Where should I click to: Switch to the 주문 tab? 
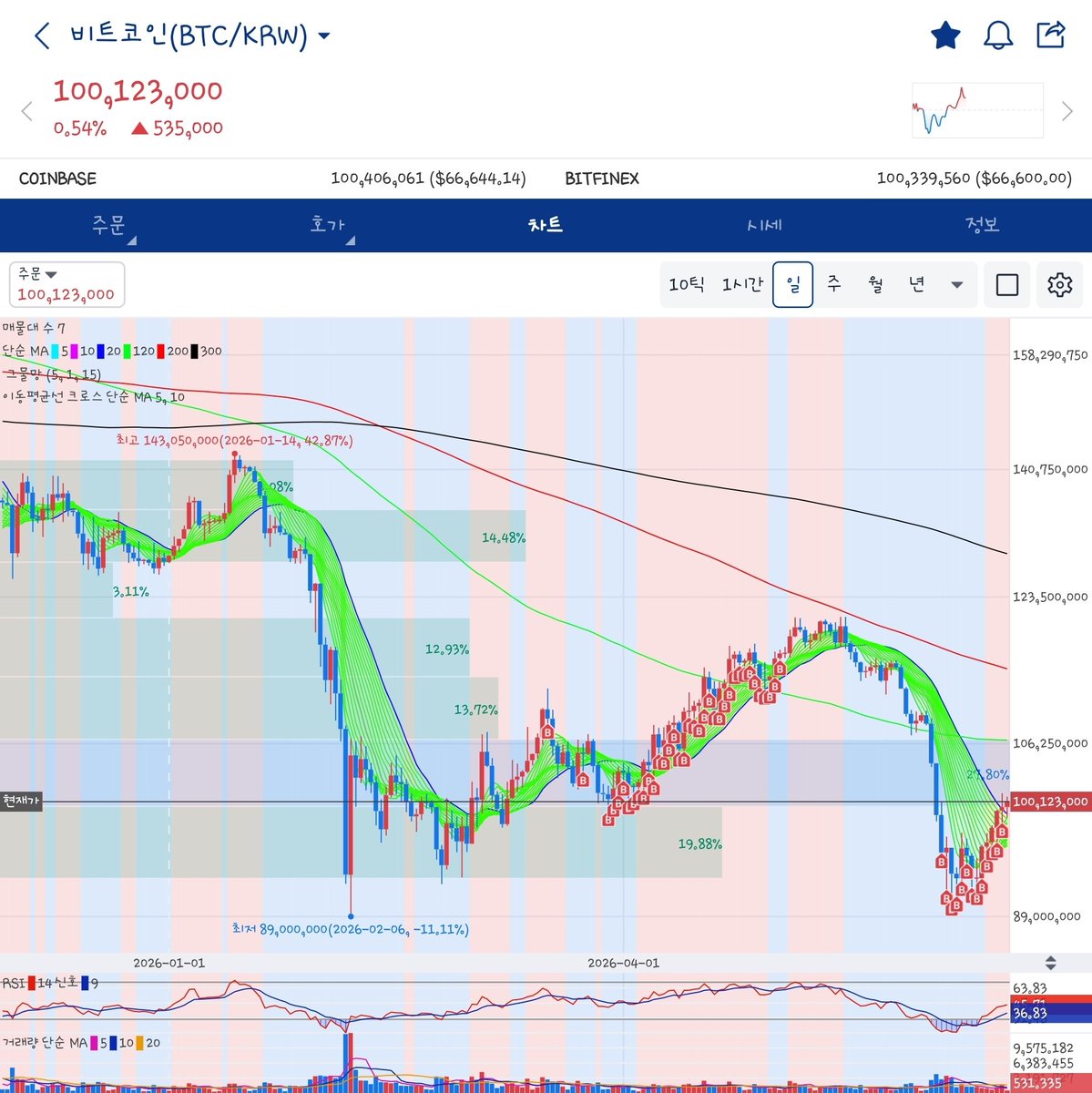pos(109,225)
